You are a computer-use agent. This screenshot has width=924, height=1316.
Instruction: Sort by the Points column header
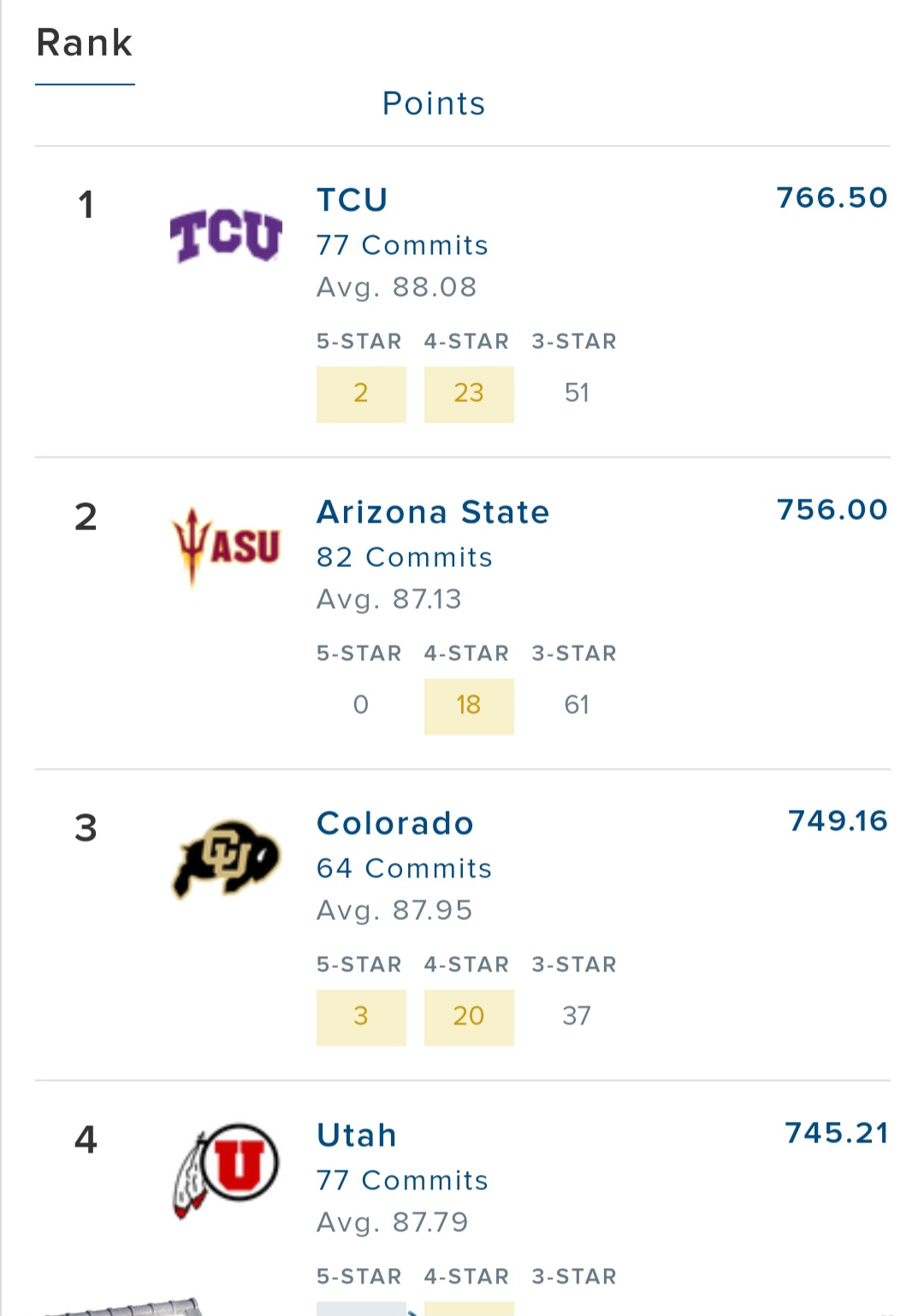click(434, 103)
